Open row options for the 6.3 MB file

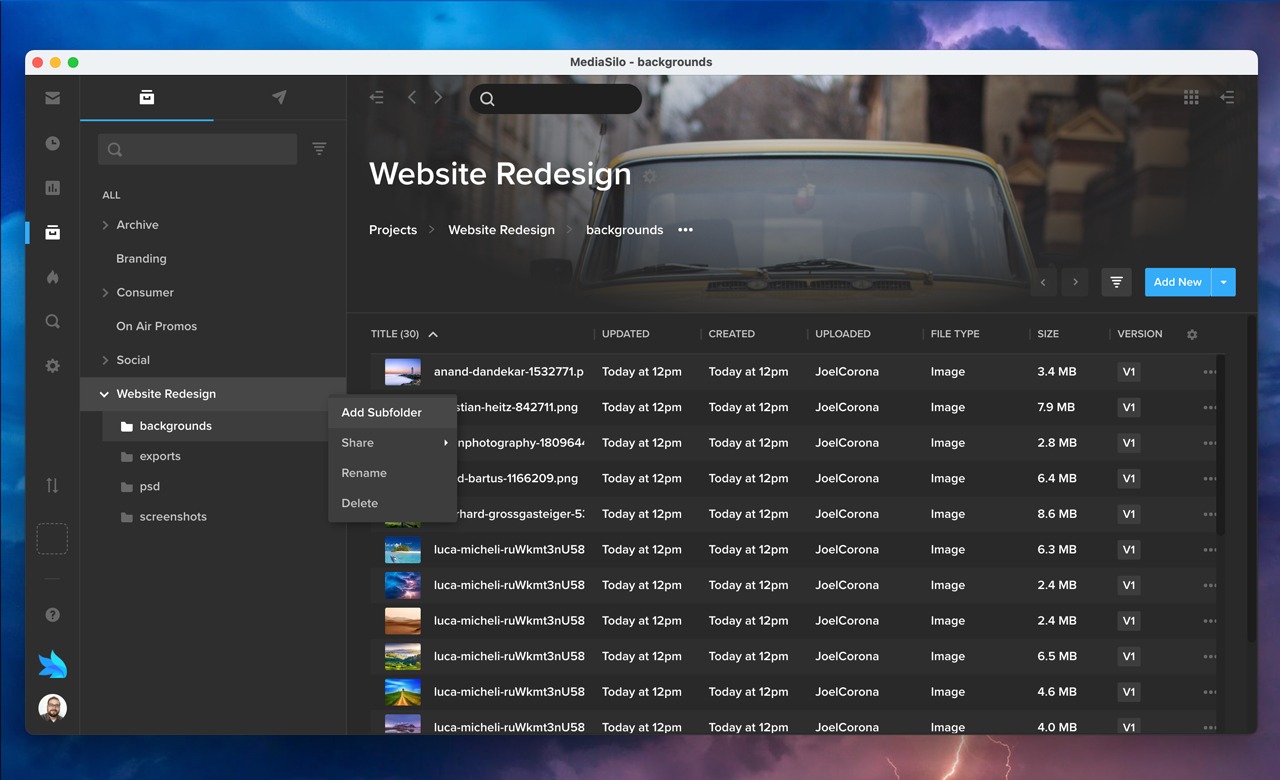pos(1210,550)
